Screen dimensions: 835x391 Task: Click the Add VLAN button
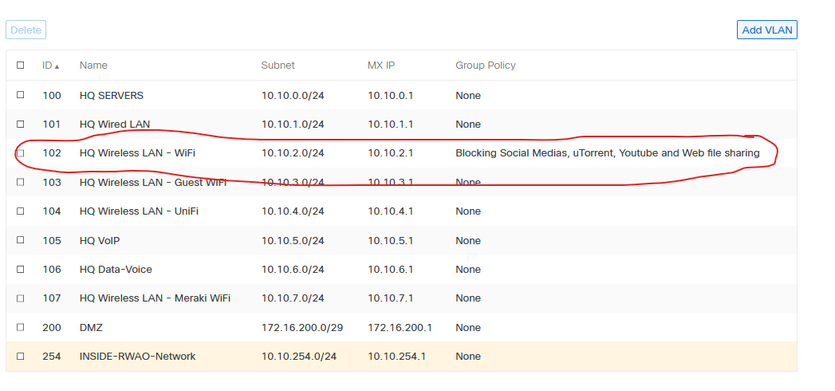767,30
